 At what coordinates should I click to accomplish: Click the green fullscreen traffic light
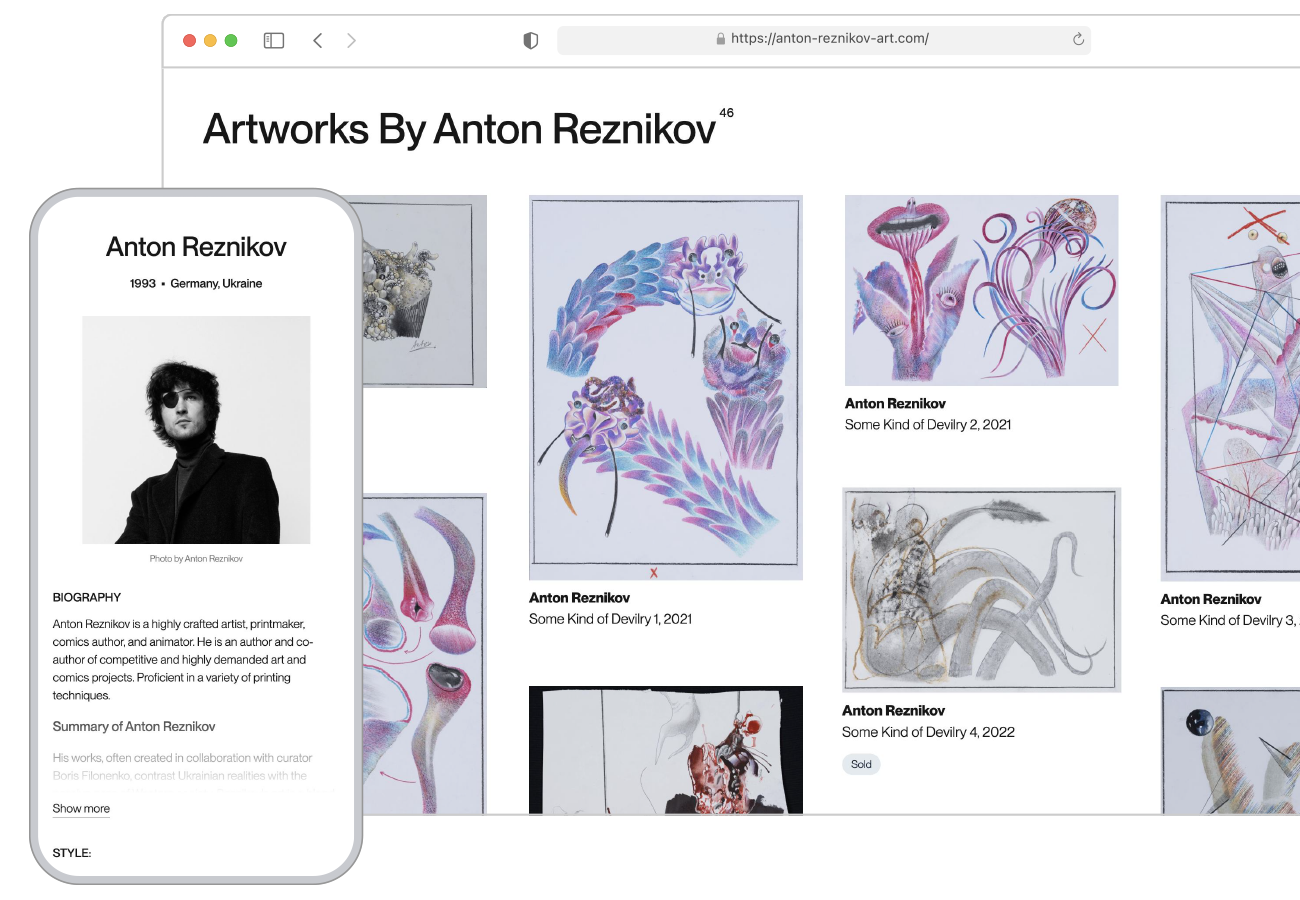point(231,40)
